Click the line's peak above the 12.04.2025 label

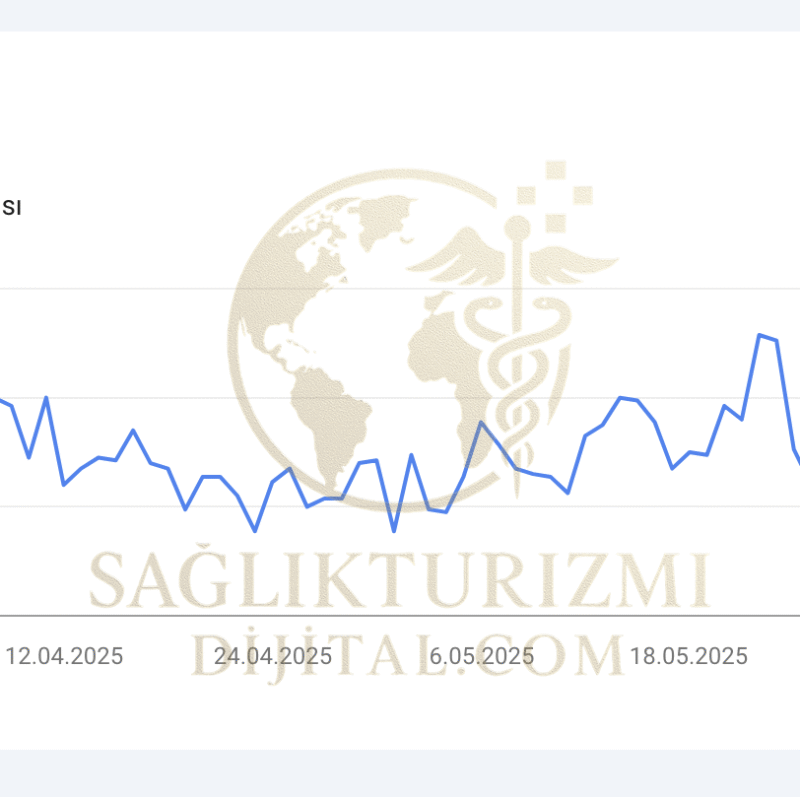point(46,398)
